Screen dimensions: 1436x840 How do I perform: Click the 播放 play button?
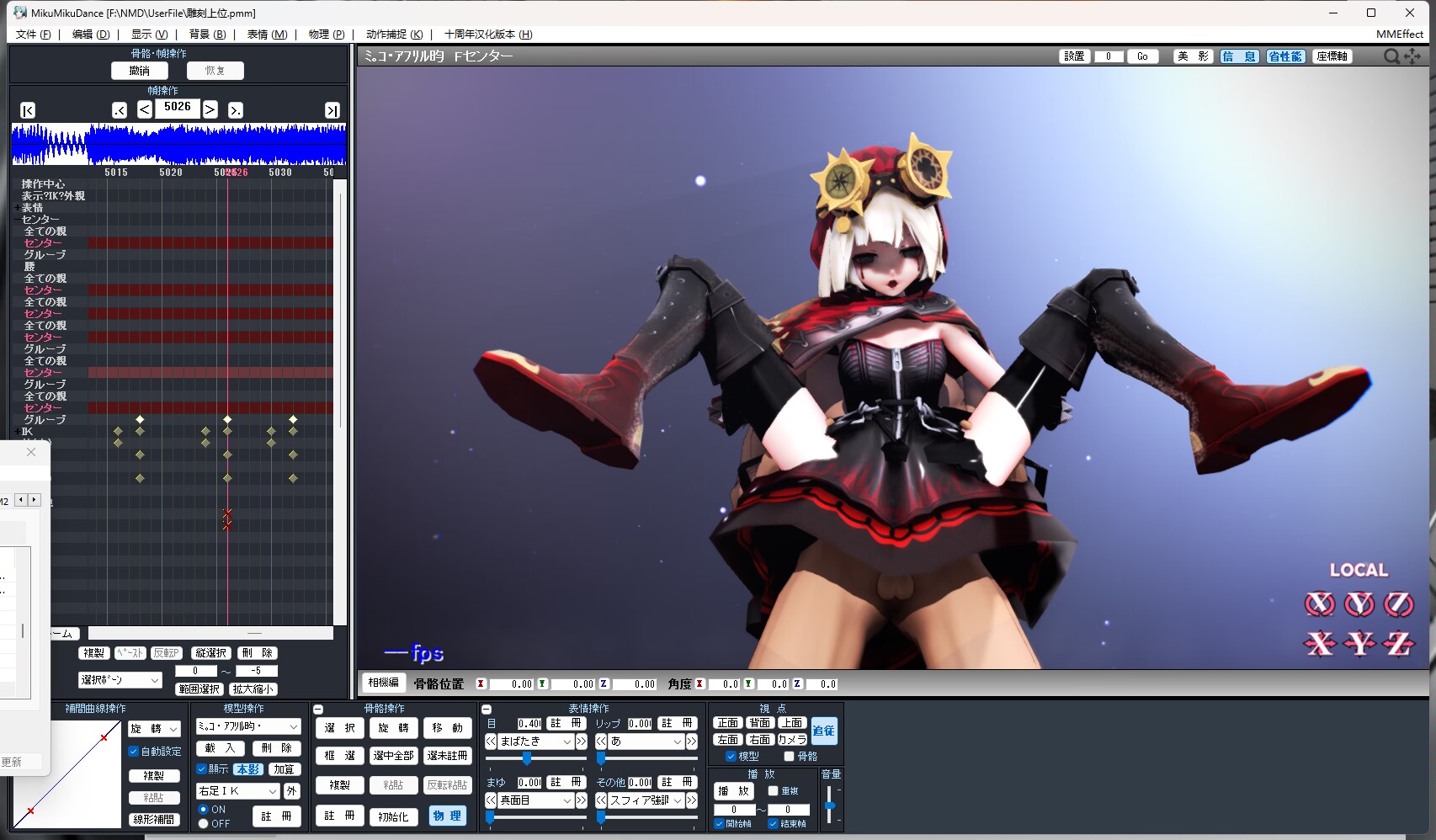click(733, 791)
